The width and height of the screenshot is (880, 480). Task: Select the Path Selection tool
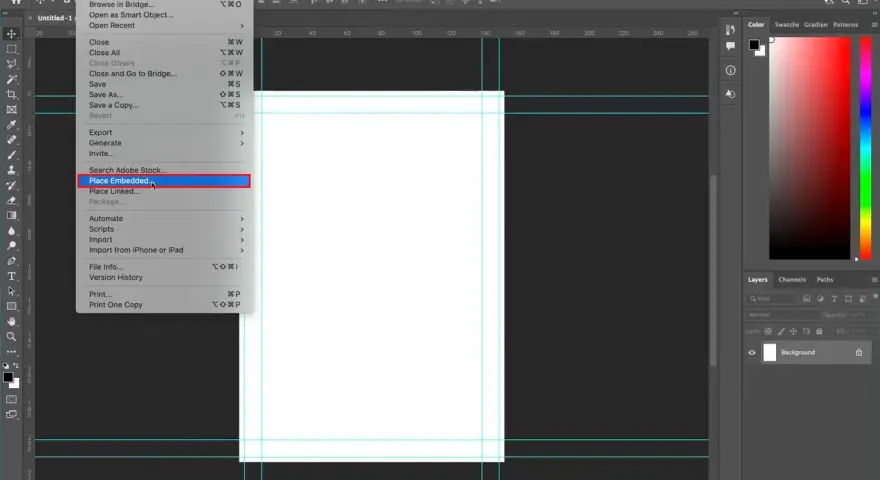[x=11, y=291]
